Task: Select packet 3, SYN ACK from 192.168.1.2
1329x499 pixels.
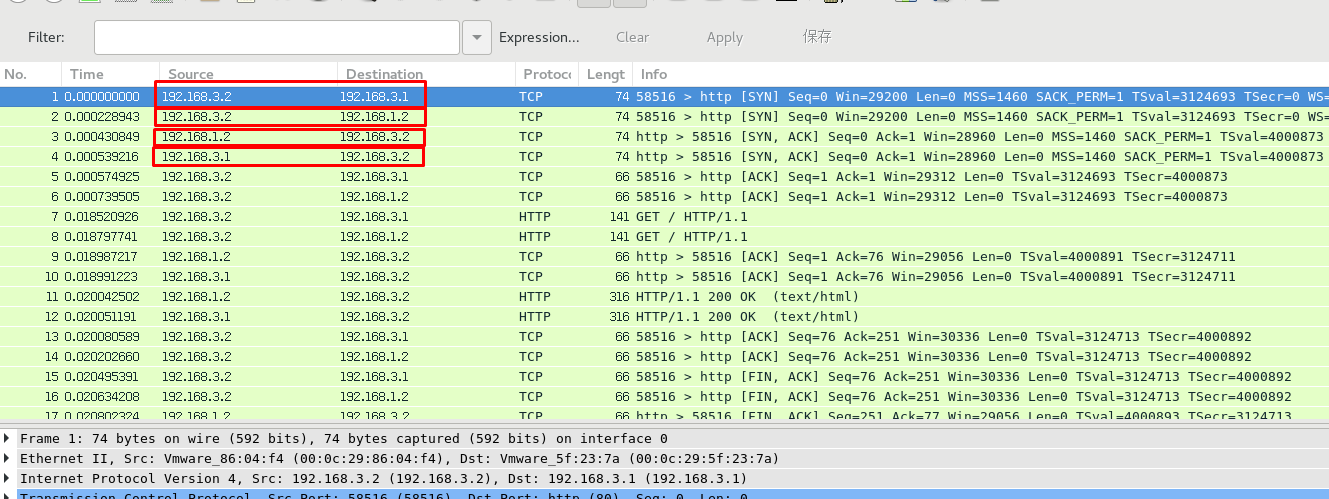Action: click(x=400, y=137)
